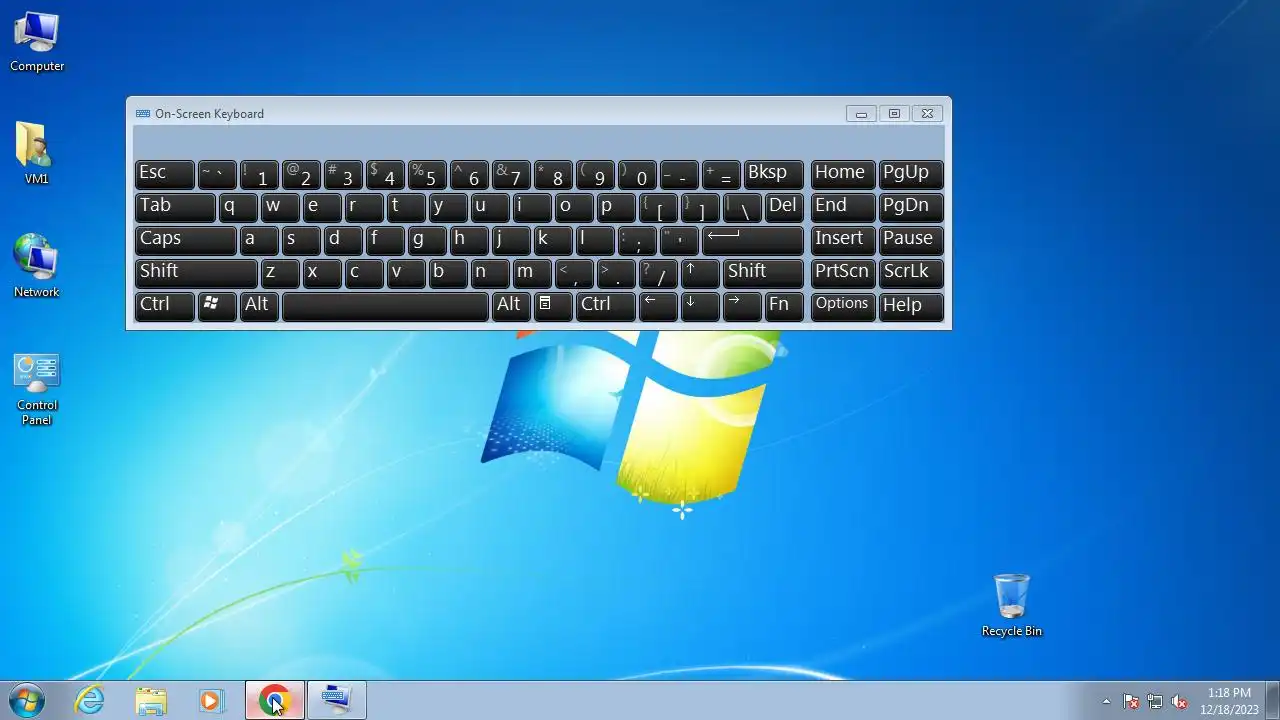
Task: Open the Windows Start menu orb
Action: [26, 700]
